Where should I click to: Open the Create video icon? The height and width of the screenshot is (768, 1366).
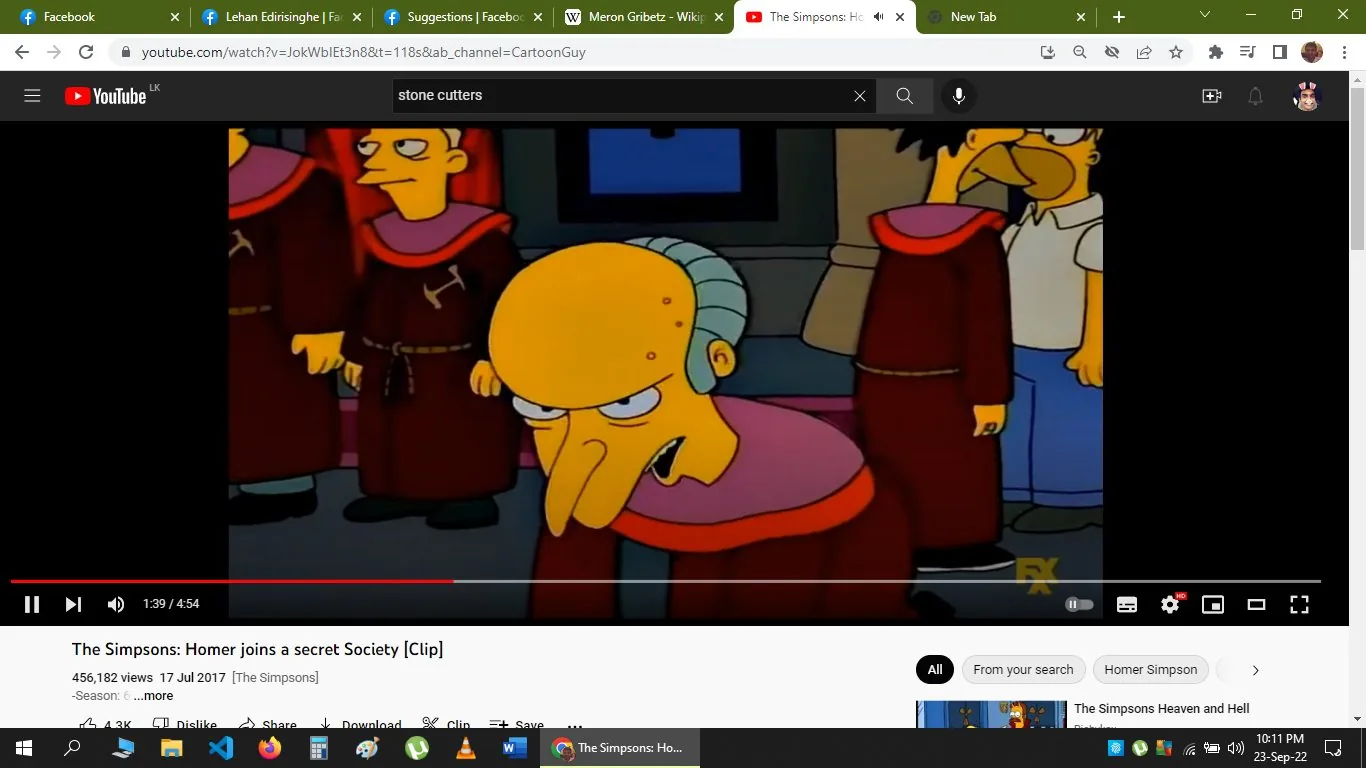click(x=1211, y=96)
